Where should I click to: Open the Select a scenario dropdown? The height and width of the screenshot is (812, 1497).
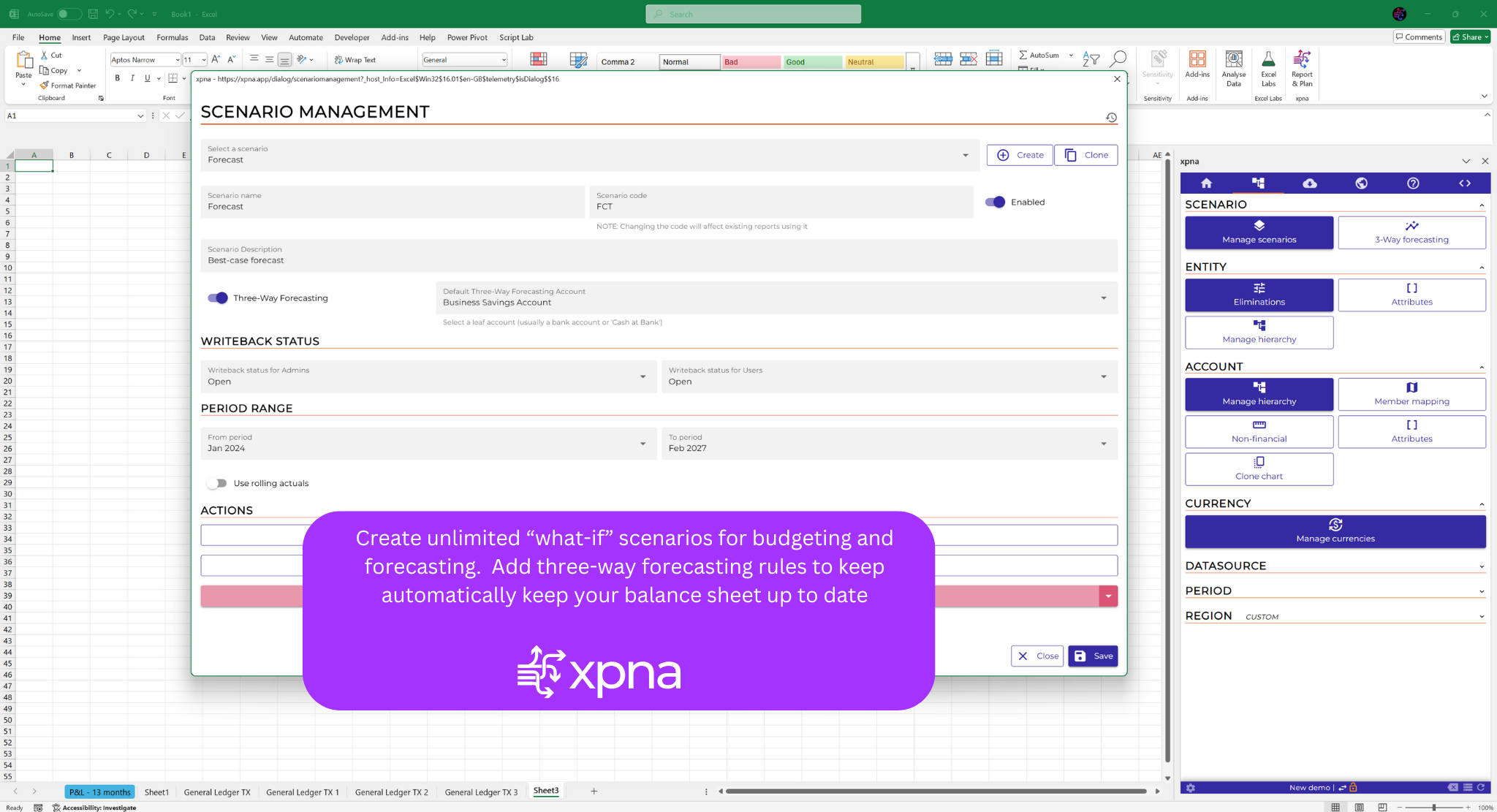pyautogui.click(x=590, y=155)
